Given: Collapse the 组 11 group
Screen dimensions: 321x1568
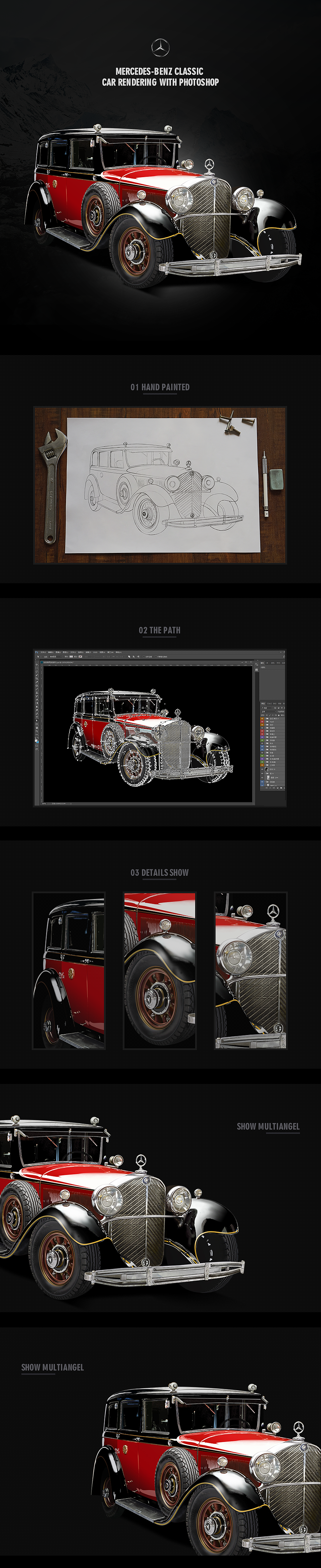Looking at the screenshot, I should tap(266, 773).
